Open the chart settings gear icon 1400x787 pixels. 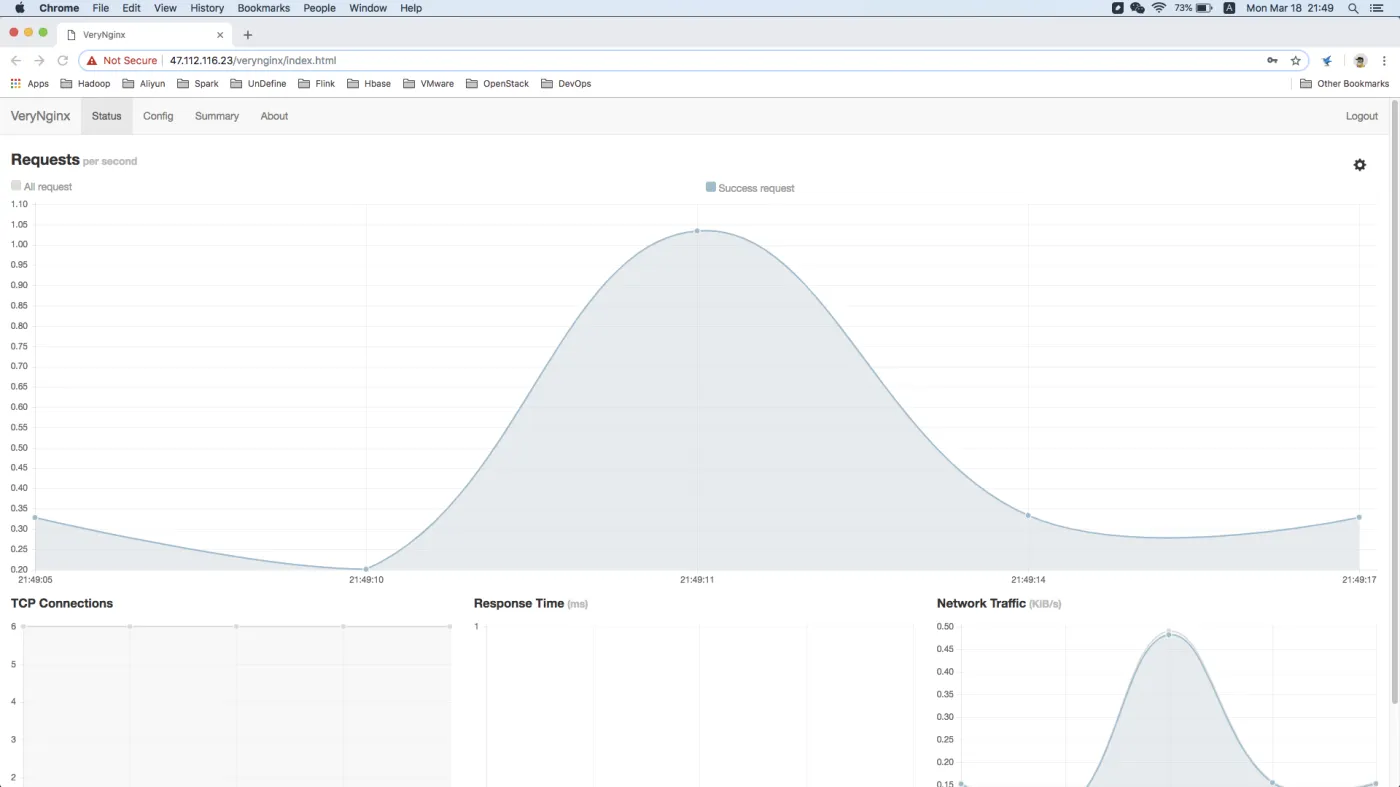1359,165
